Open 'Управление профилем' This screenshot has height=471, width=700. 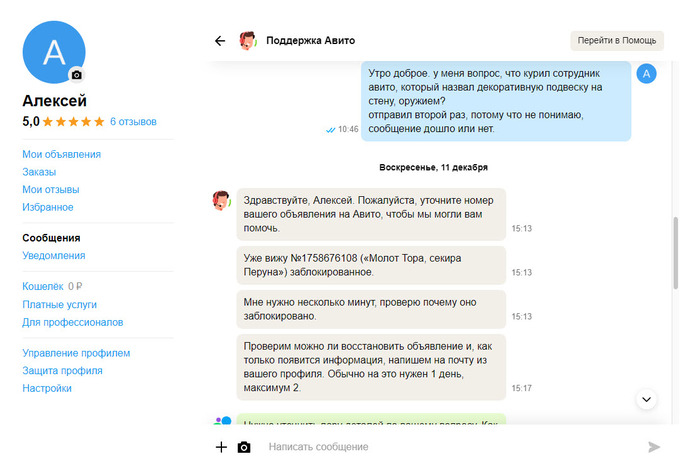[76, 353]
